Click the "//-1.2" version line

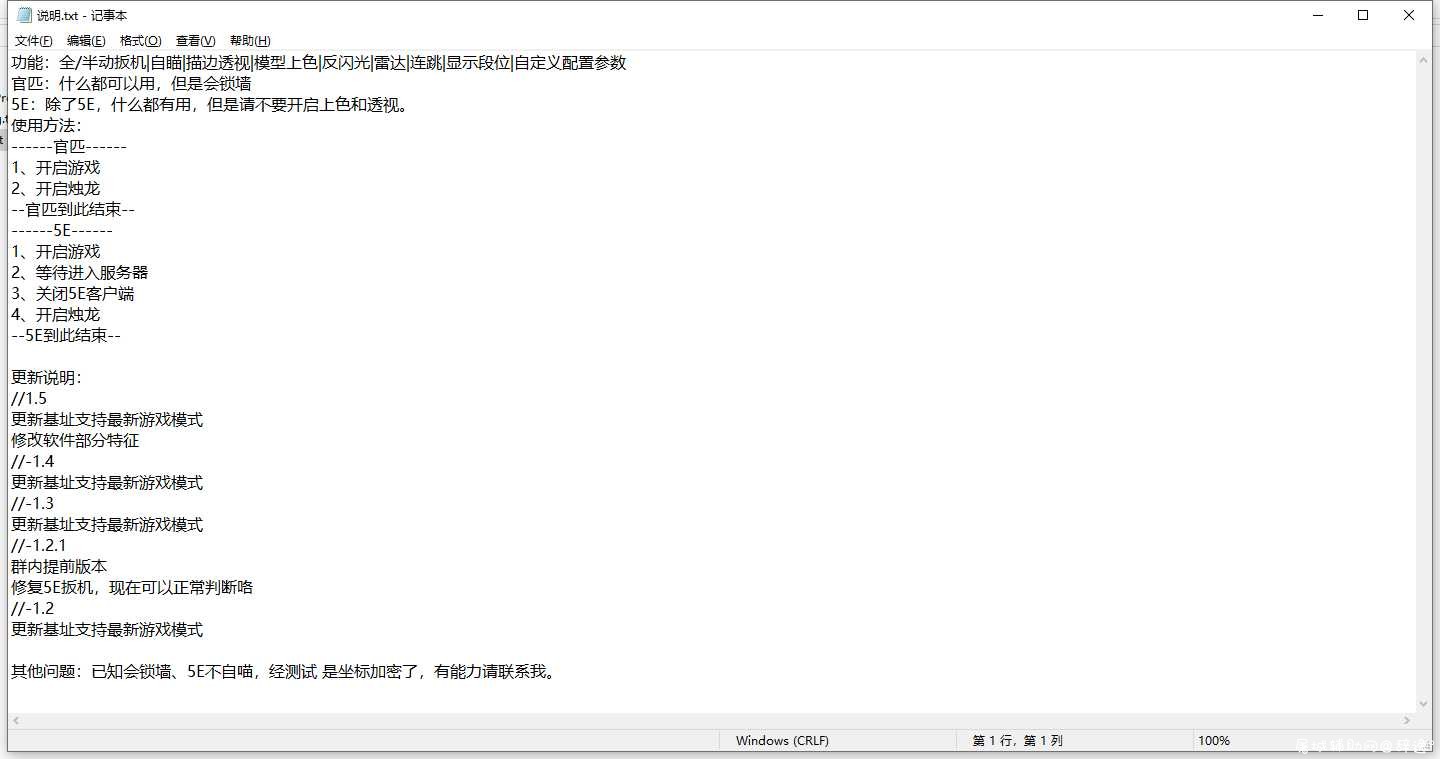tap(32, 609)
